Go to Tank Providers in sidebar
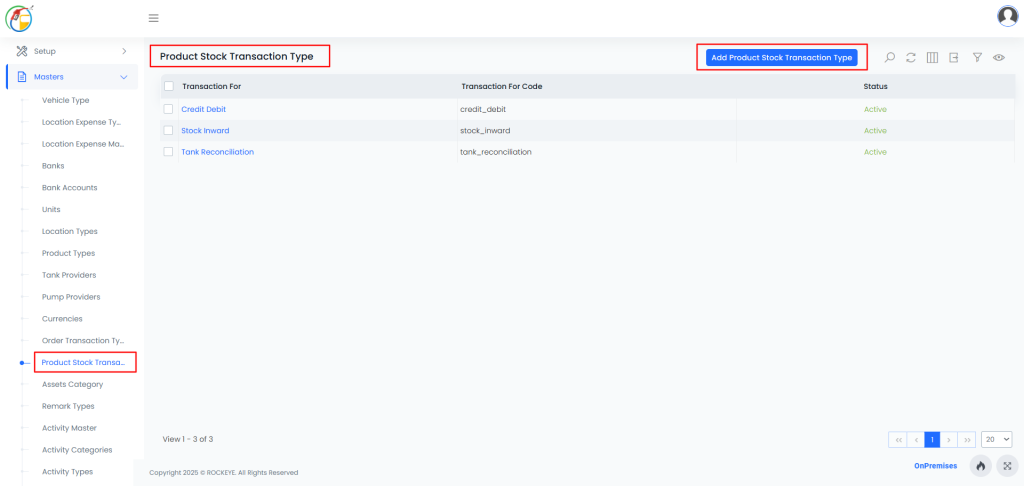Image resolution: width=1024 pixels, height=486 pixels. point(69,275)
